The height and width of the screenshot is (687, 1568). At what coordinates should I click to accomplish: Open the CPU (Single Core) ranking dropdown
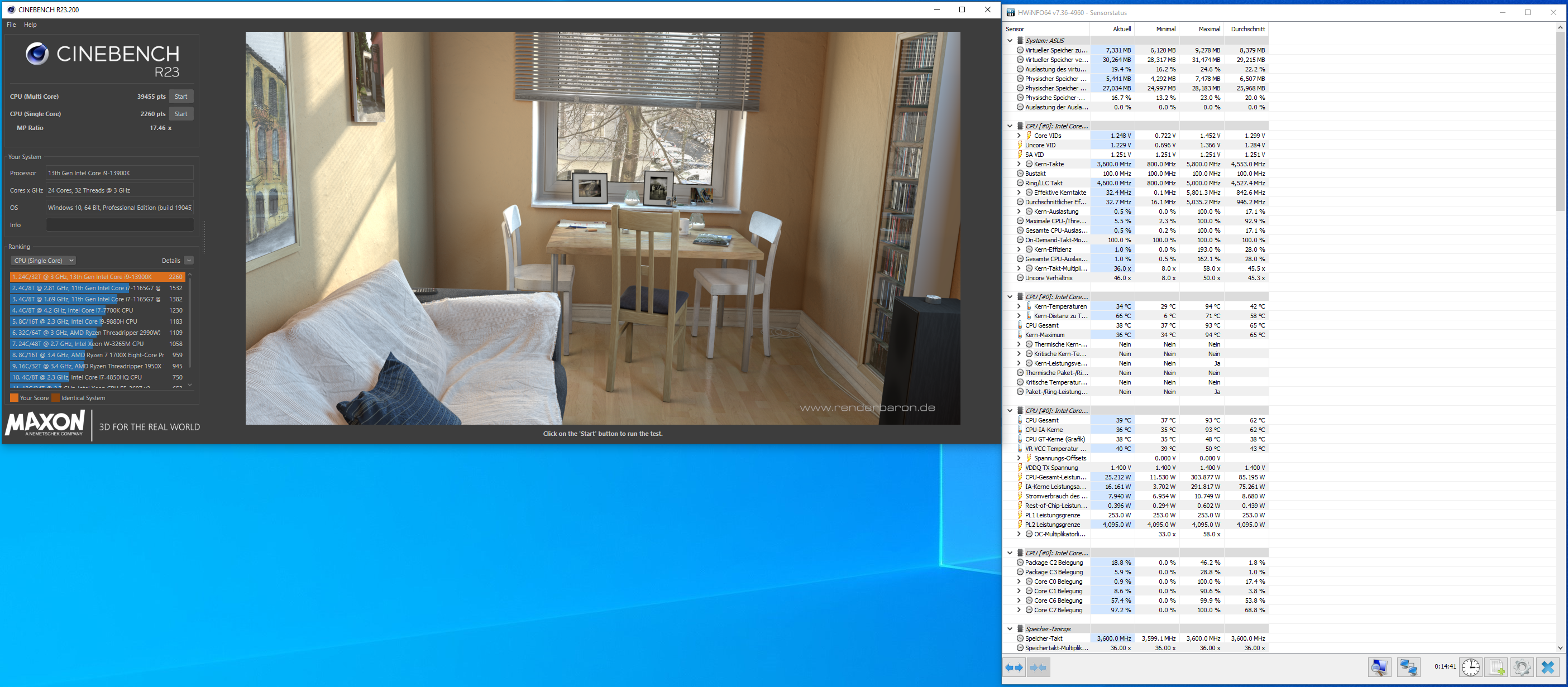click(x=42, y=261)
